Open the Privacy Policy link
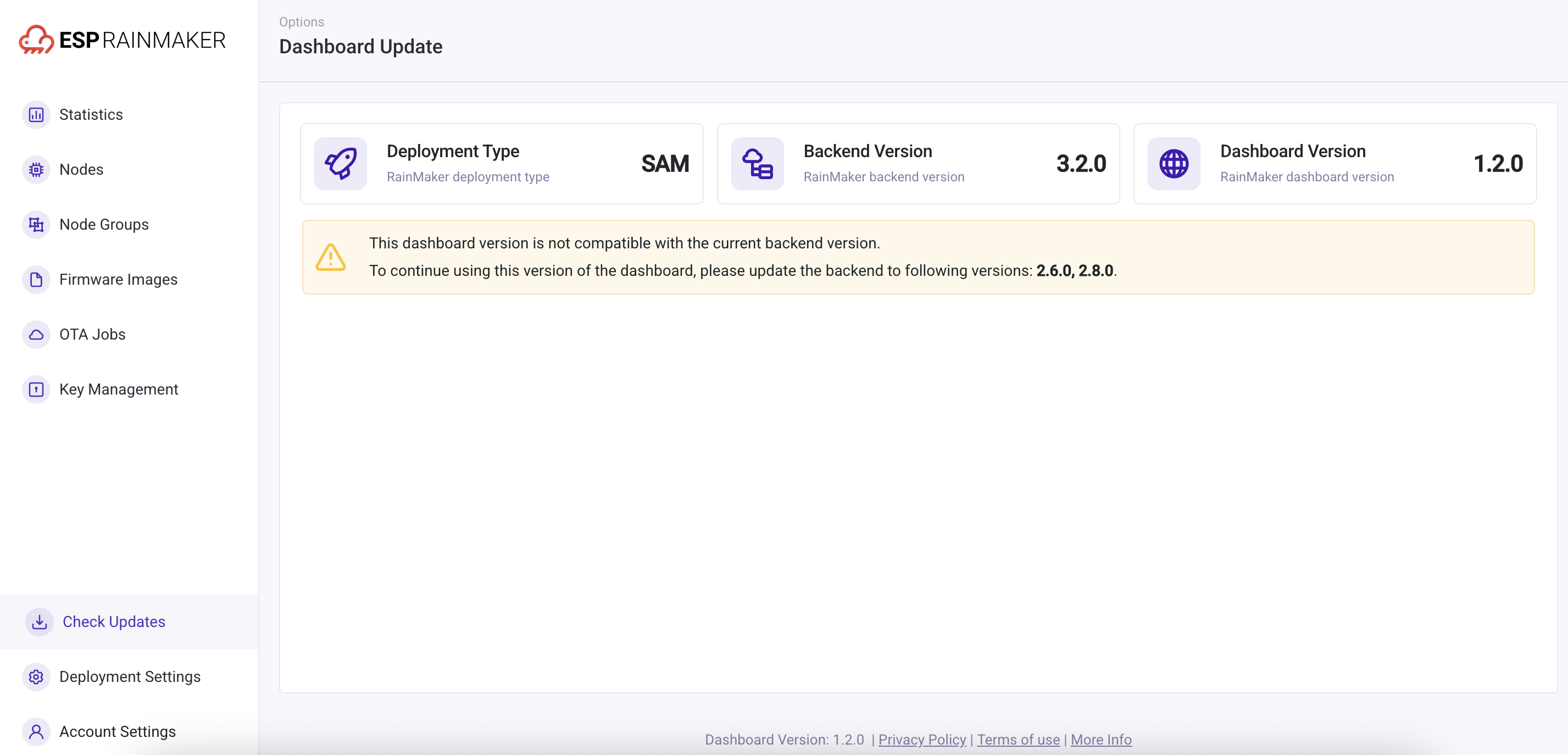1568x755 pixels. [921, 739]
